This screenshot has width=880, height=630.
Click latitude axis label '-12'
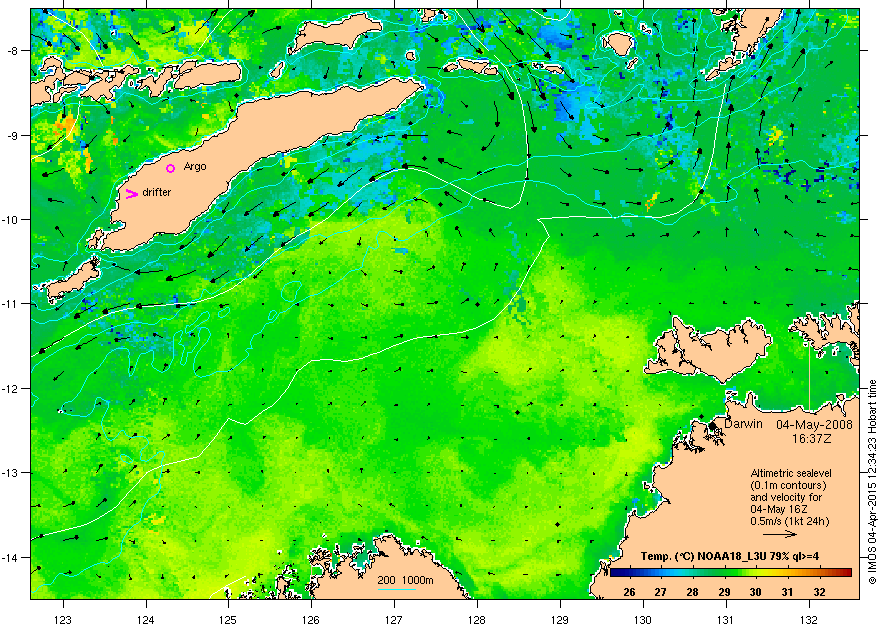point(10,389)
